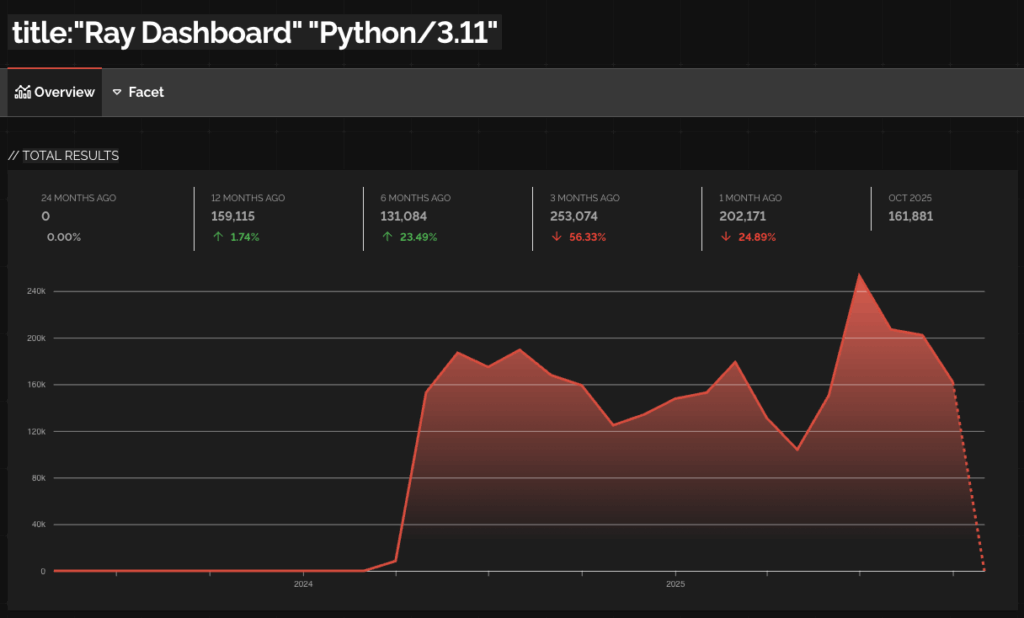This screenshot has width=1024, height=618.
Task: Select the OCT 2025 value 161,881
Action: click(910, 216)
